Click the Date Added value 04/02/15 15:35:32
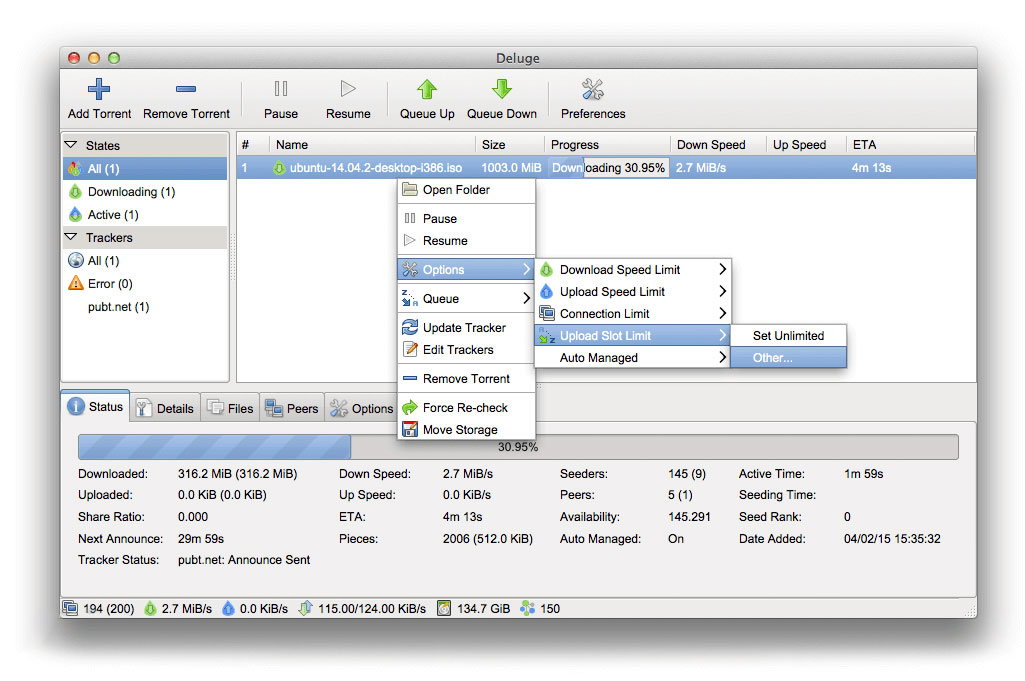 click(x=892, y=539)
